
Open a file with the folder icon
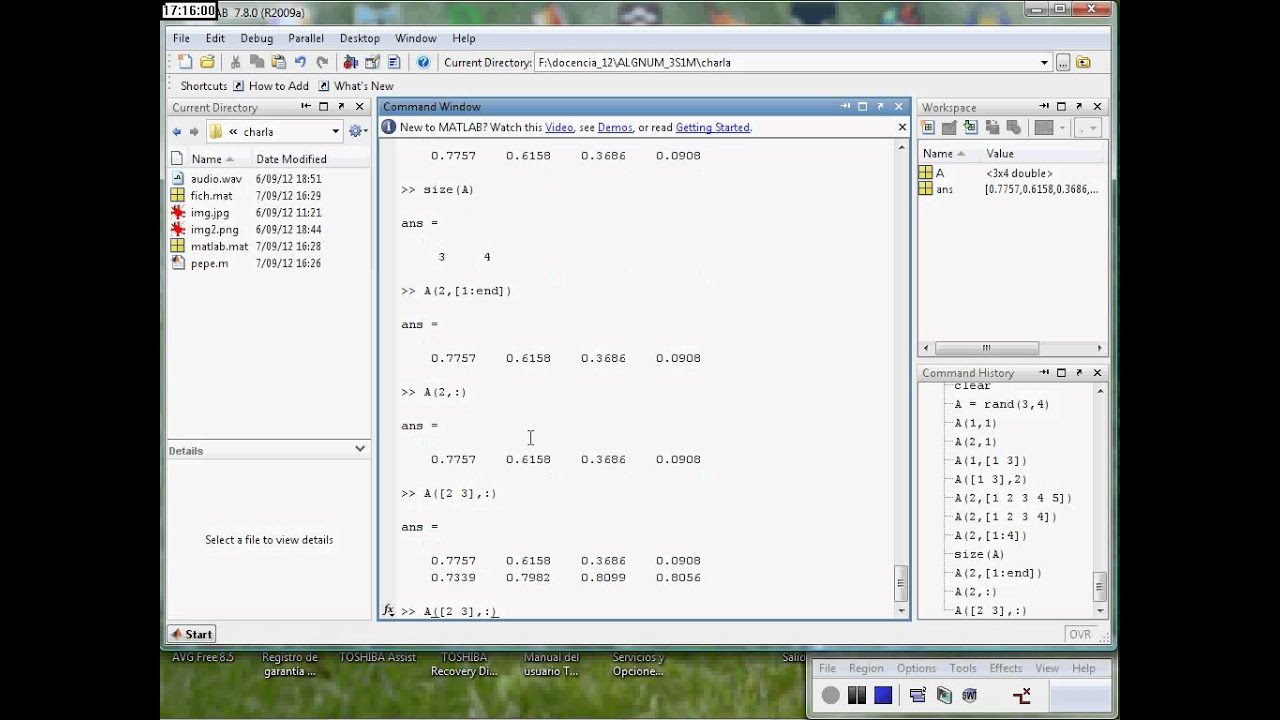[x=207, y=62]
